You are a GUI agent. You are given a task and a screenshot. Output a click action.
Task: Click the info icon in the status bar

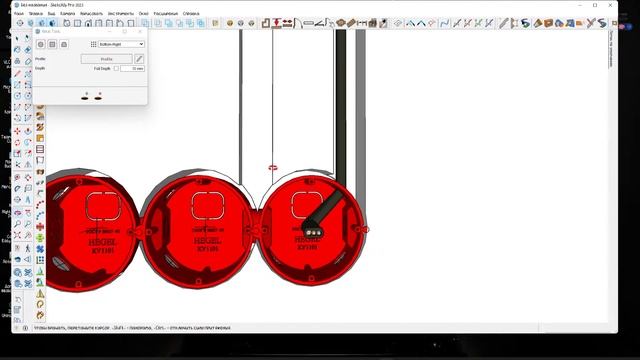coord(25,328)
